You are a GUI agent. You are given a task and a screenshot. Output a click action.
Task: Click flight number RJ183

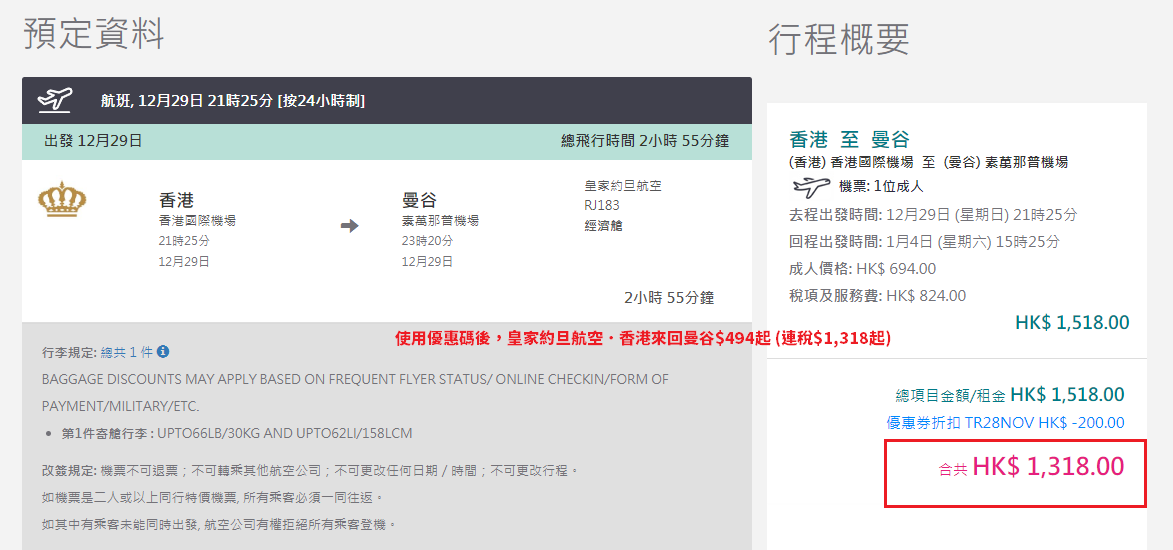coord(602,206)
